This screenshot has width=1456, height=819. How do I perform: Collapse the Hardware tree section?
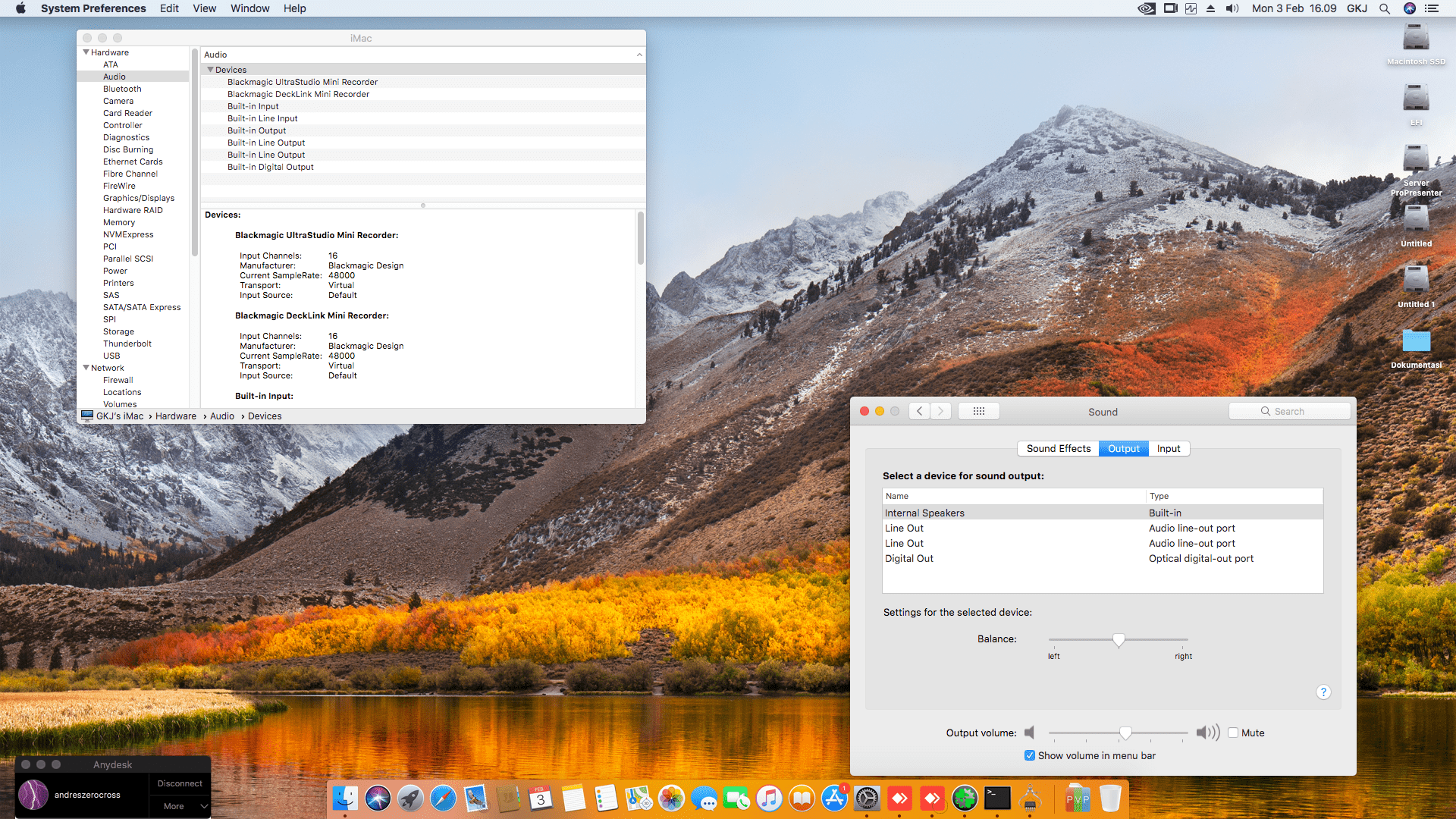click(86, 52)
